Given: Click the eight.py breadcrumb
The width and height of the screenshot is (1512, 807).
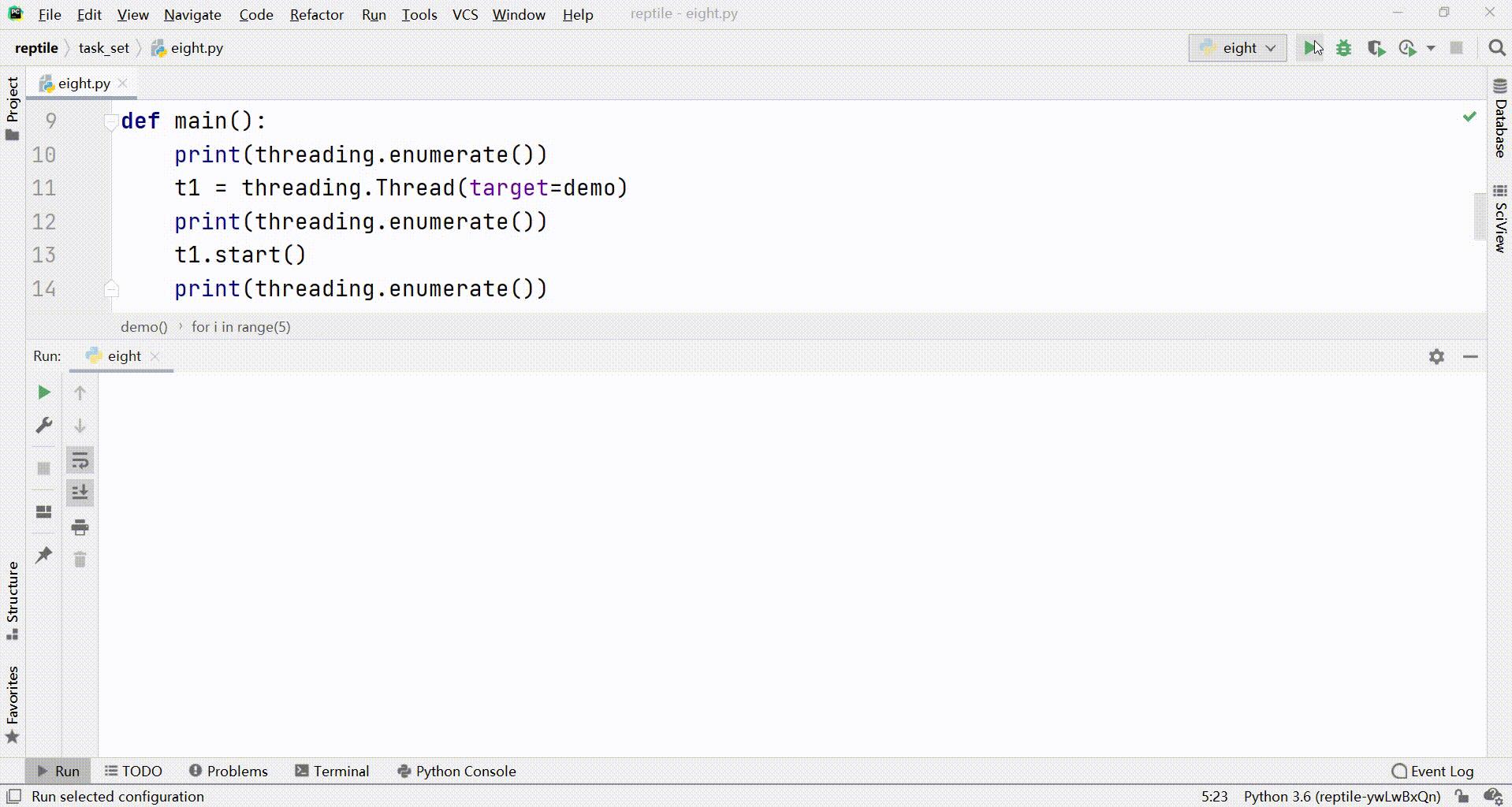Looking at the screenshot, I should 188,48.
